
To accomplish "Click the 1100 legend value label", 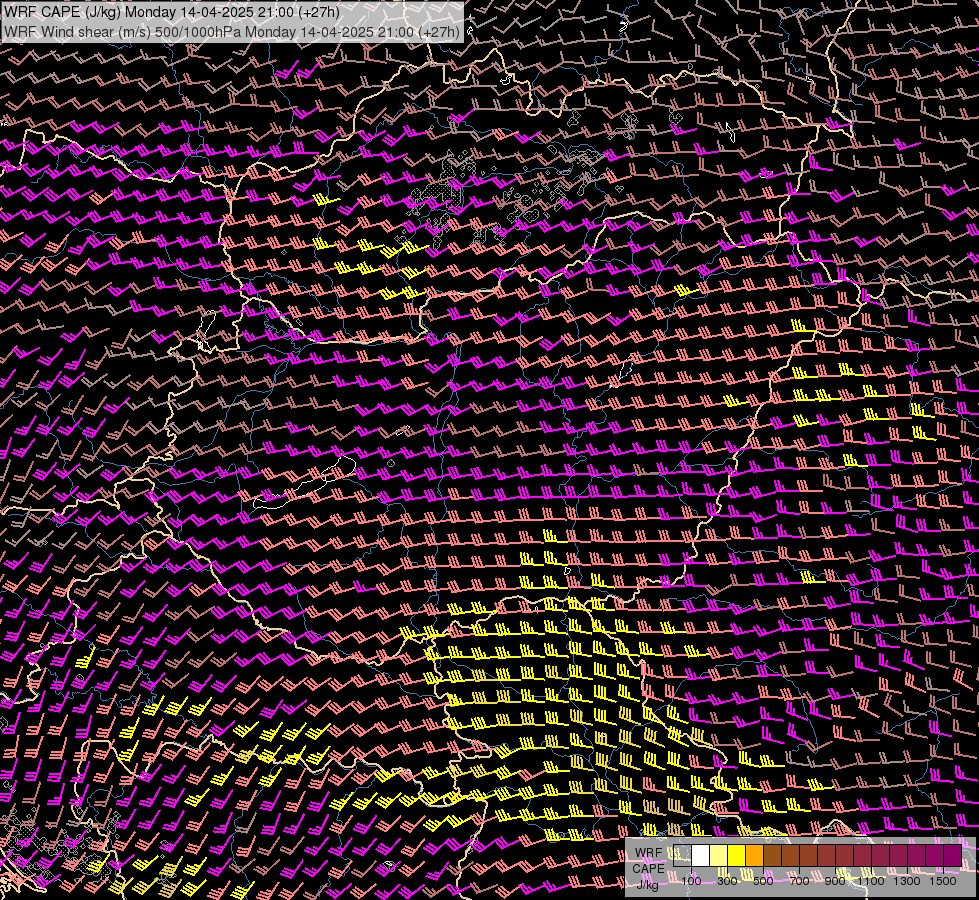I will [x=871, y=881].
